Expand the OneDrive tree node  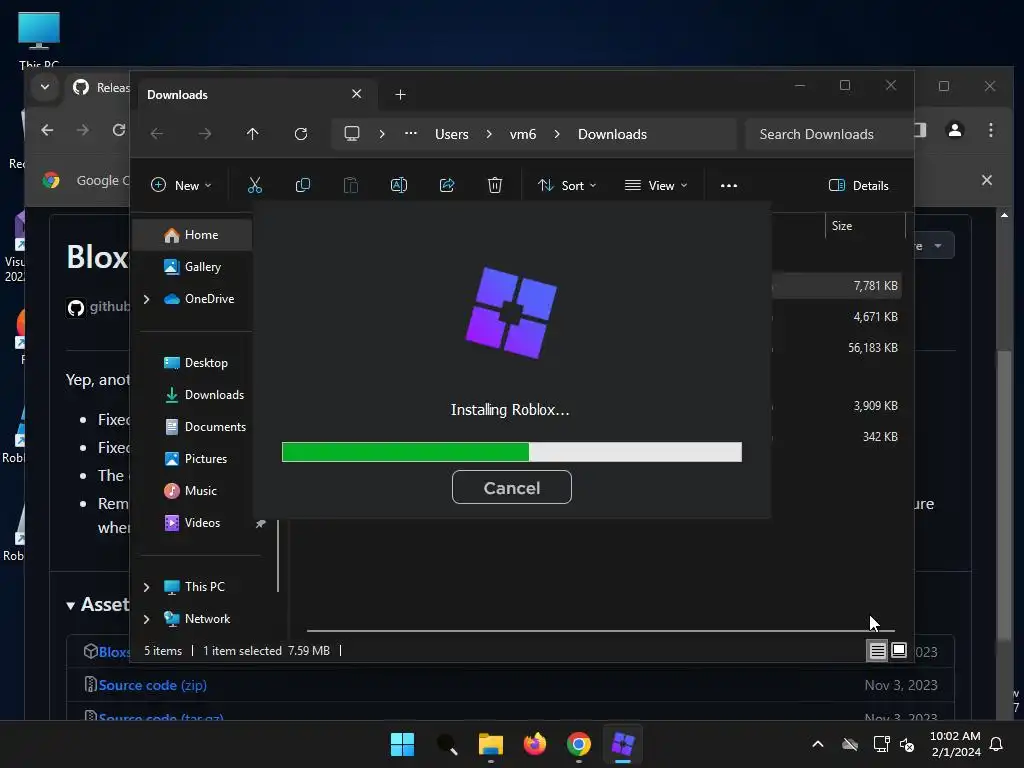coord(146,299)
